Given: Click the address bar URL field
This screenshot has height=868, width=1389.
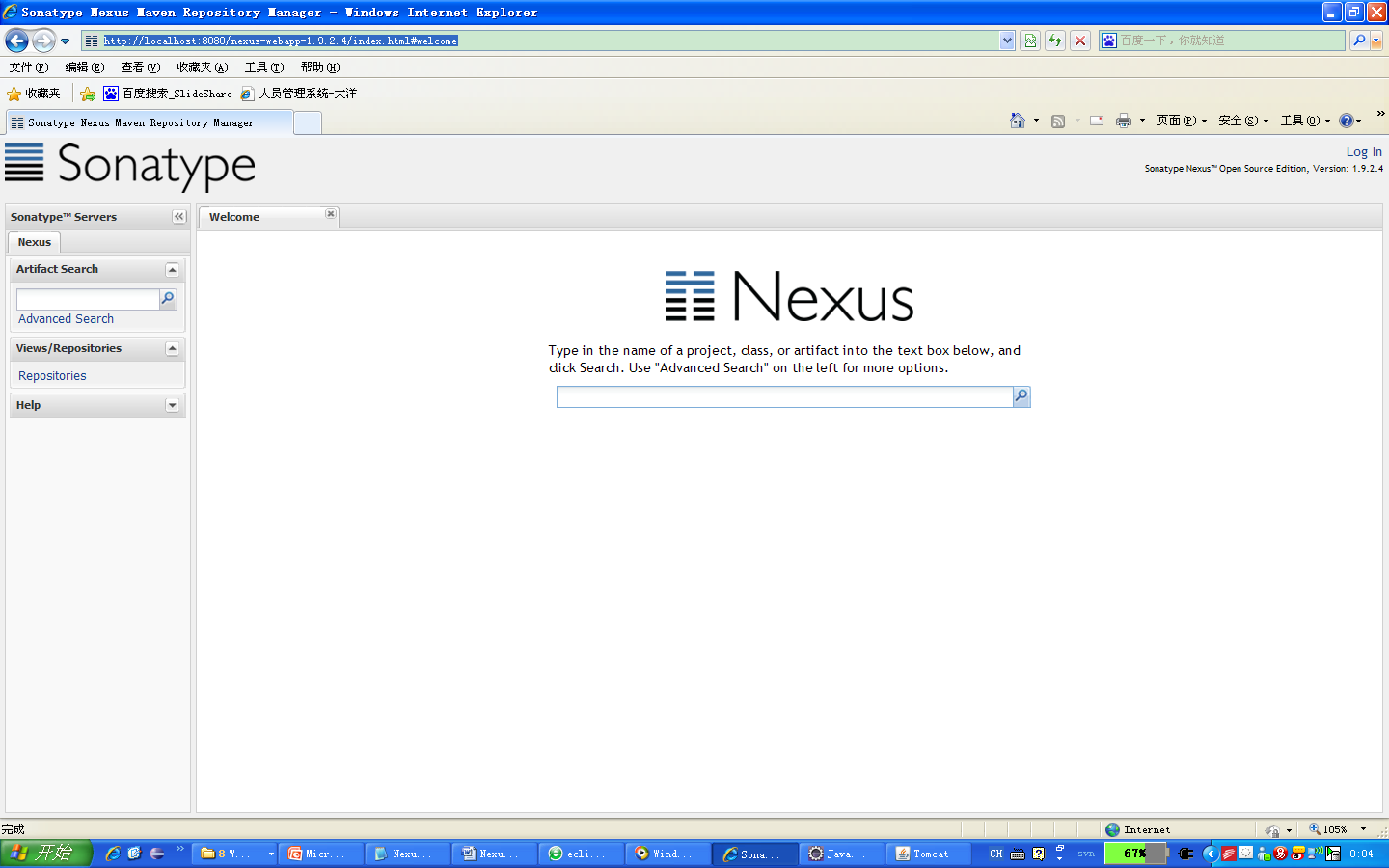Looking at the screenshot, I should [540, 41].
